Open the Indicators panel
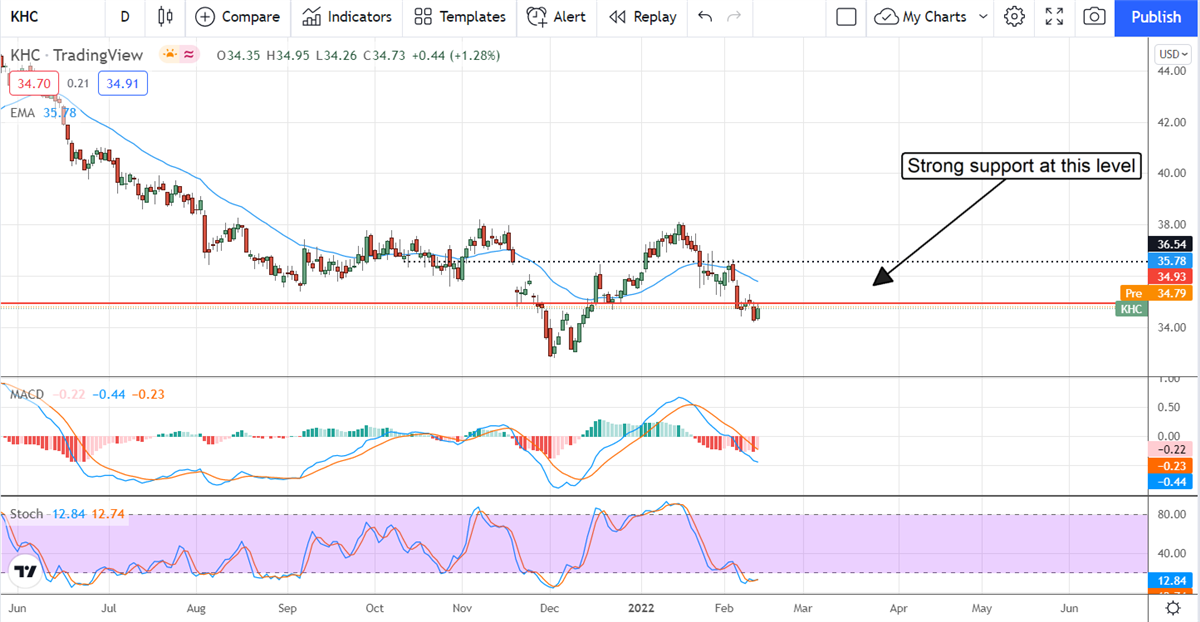Viewport: 1200px width, 622px height. point(347,17)
